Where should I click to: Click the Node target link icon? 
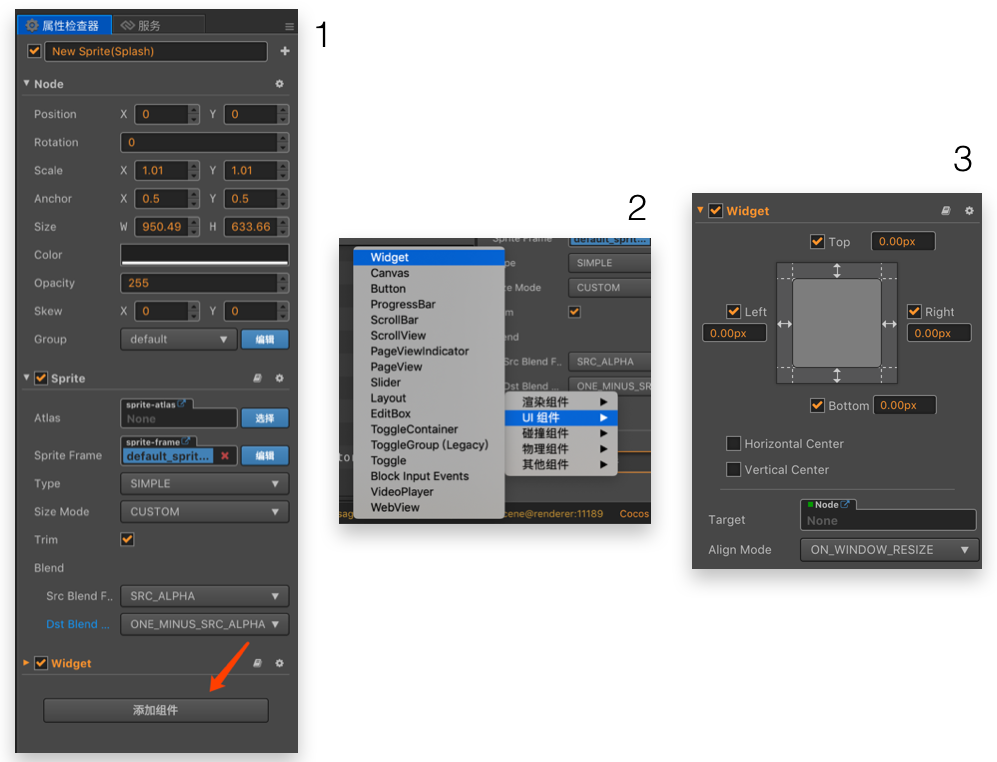[x=845, y=504]
